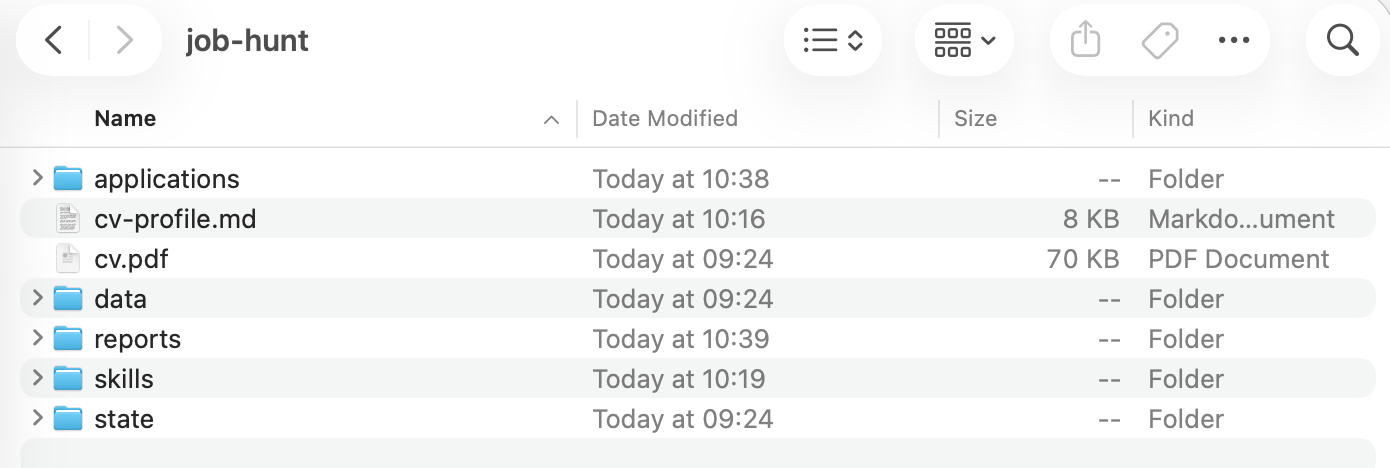Screen dimensions: 1390x468
Task: Go forward with the right chevron button
Action: click(x=124, y=40)
